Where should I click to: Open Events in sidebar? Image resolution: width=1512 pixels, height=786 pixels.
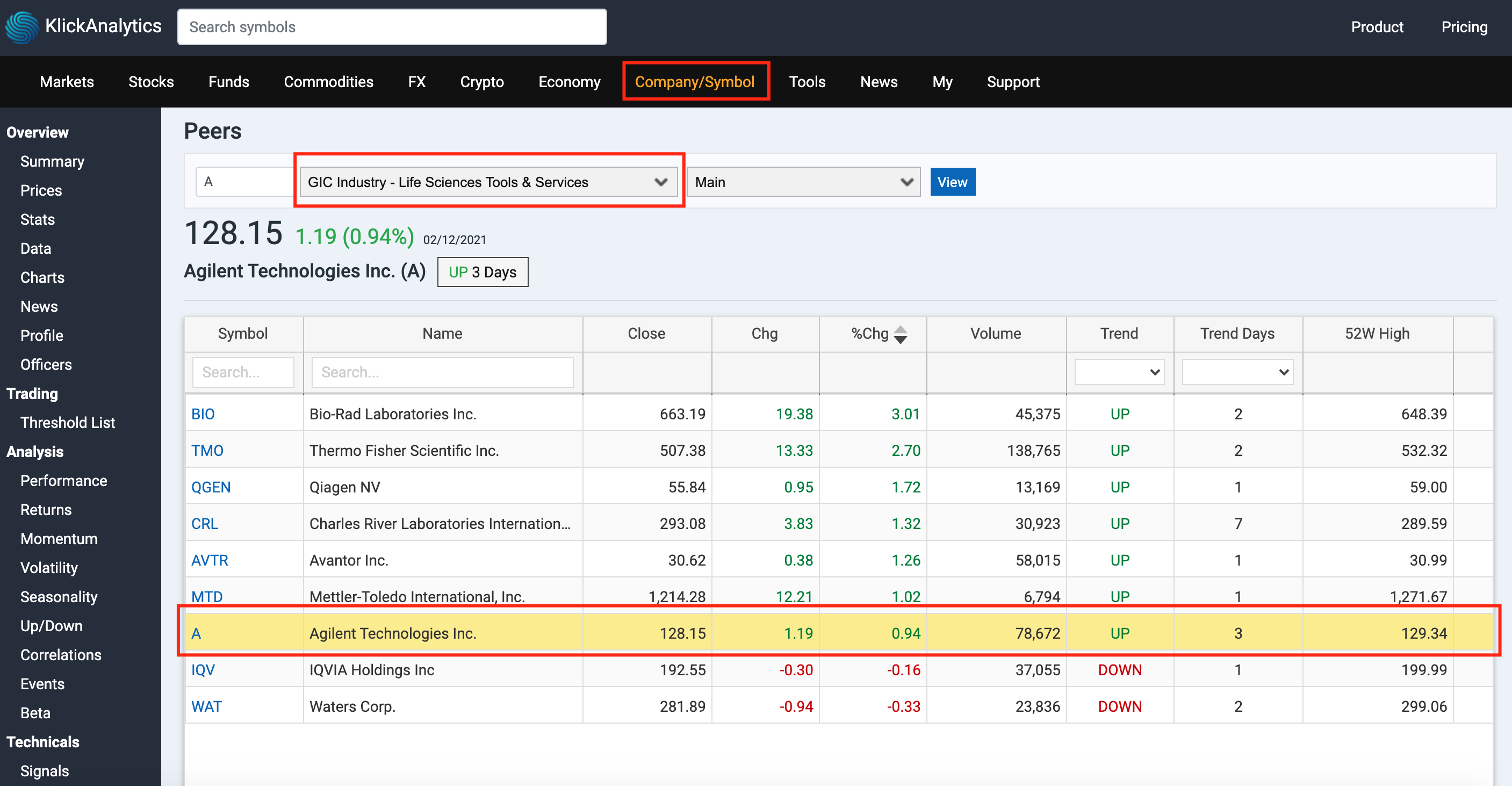(x=42, y=684)
